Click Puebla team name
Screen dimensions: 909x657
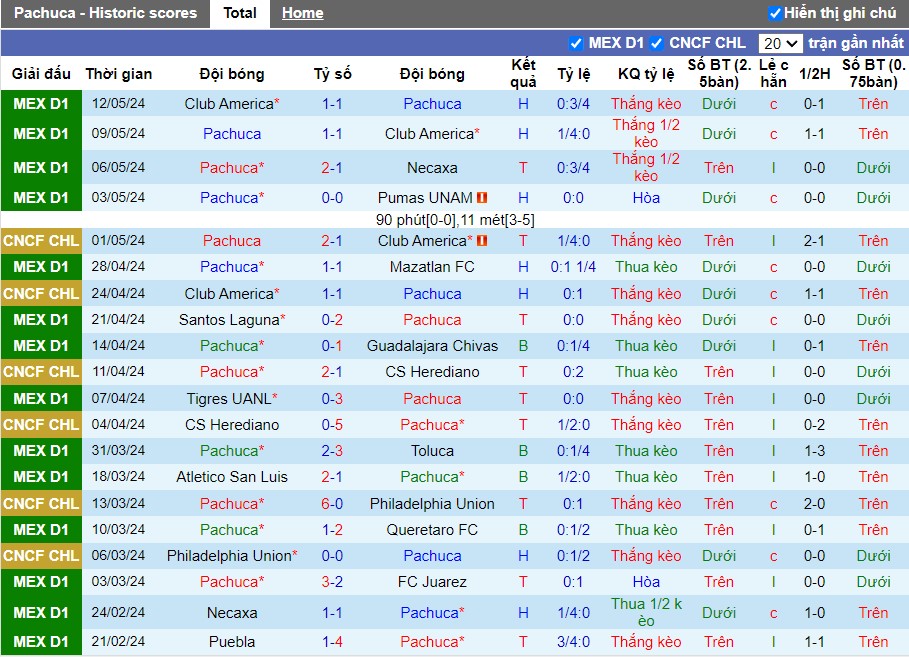pos(232,641)
